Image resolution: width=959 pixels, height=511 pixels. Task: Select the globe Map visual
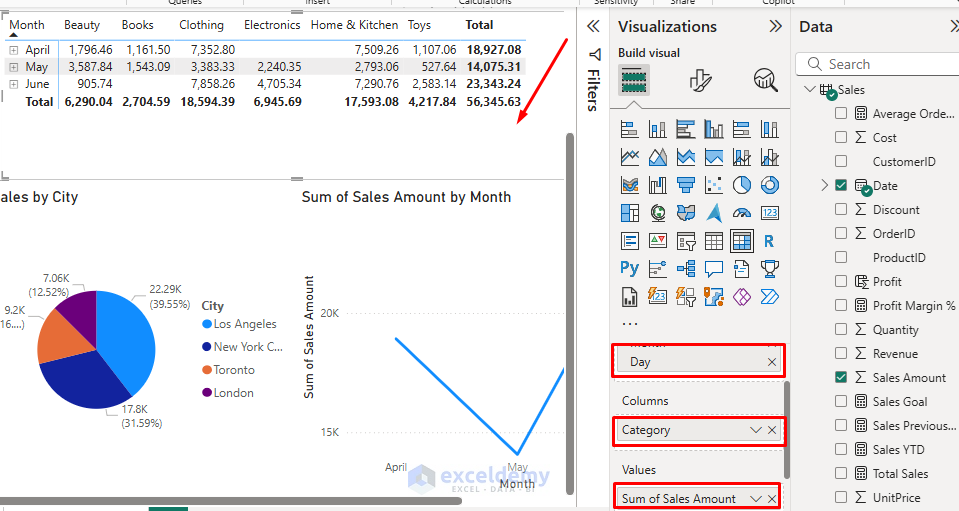click(657, 213)
